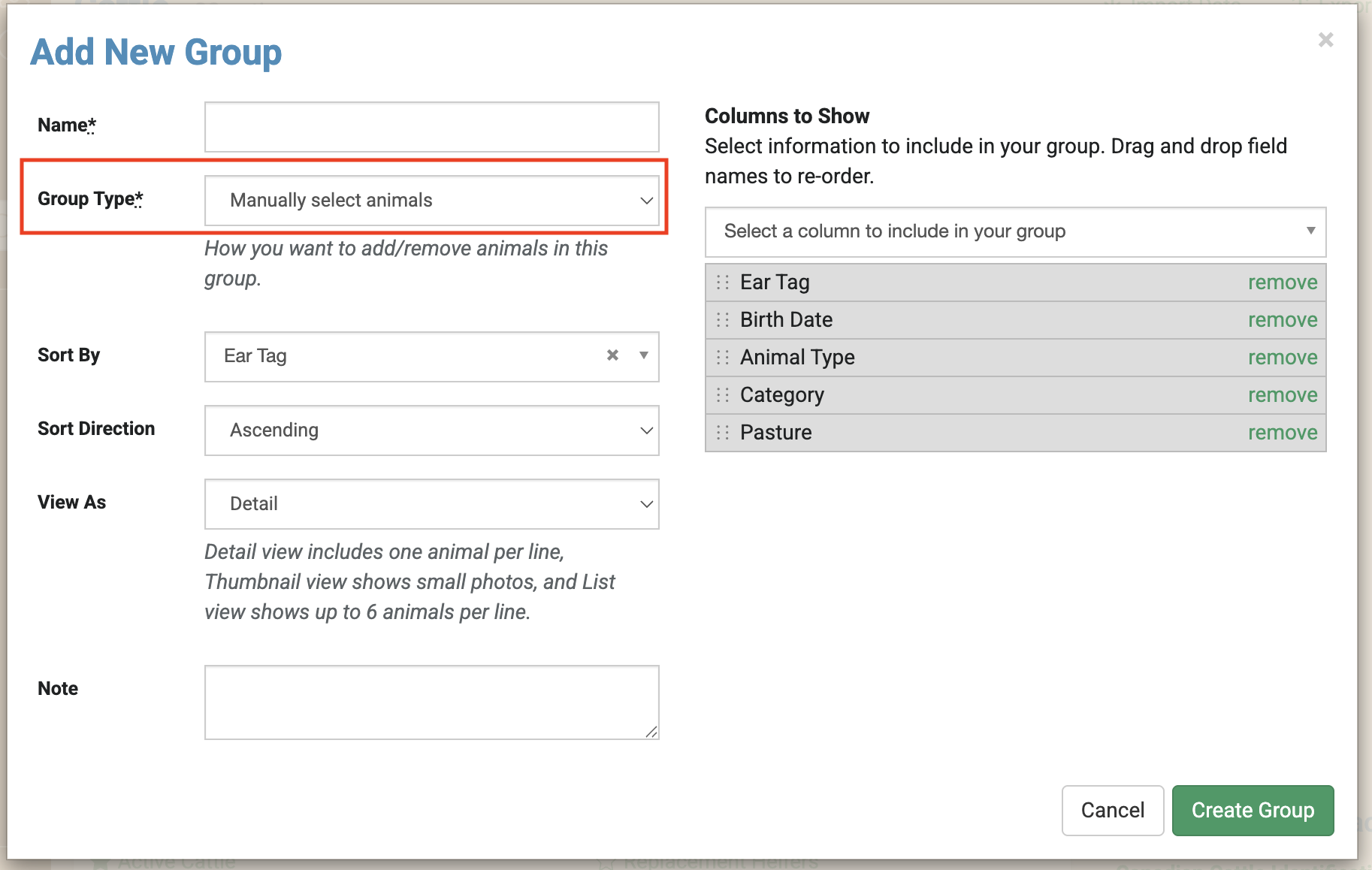Viewport: 1372px width, 870px height.
Task: Click drag handle beside Birth Date column
Action: pos(723,320)
